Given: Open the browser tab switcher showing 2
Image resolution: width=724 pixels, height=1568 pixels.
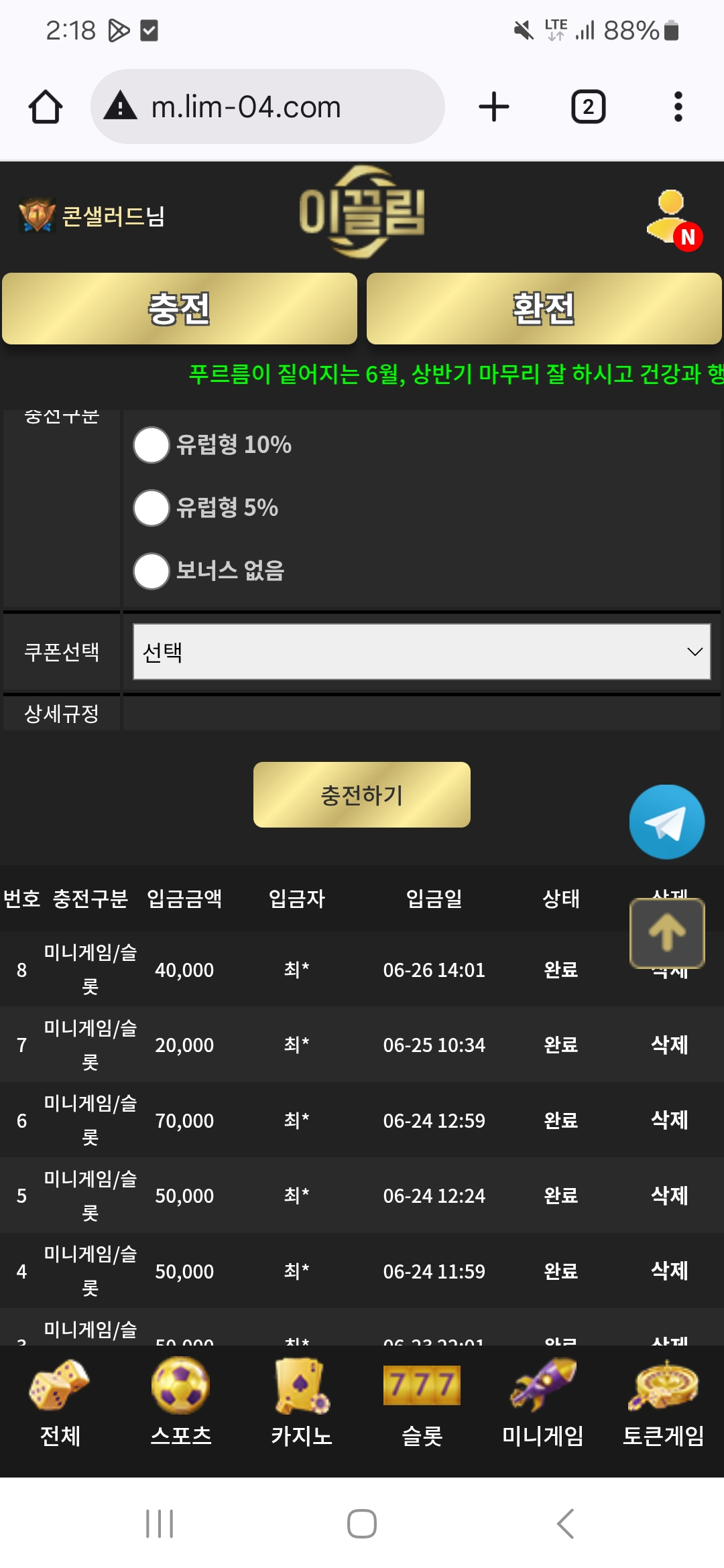Looking at the screenshot, I should coord(588,107).
